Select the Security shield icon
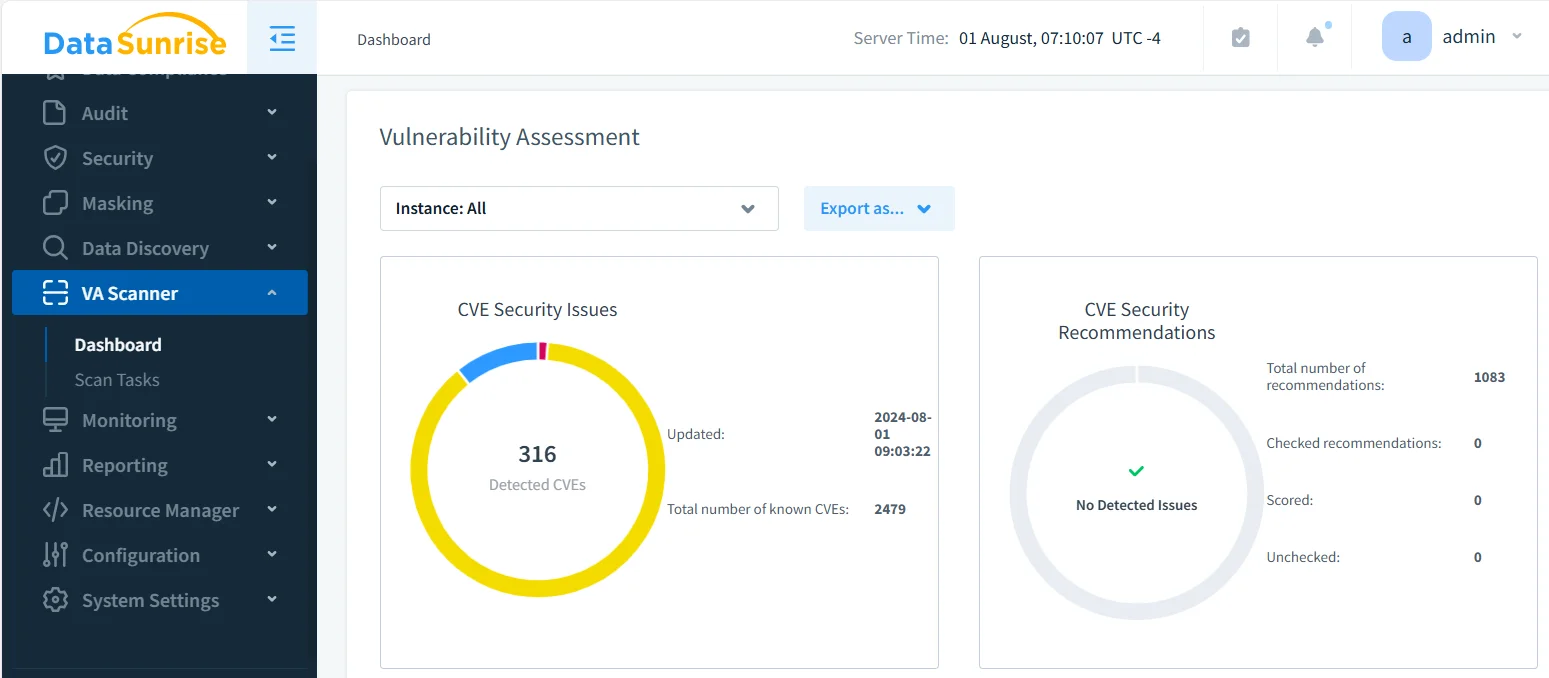This screenshot has height=678, width=1549. pos(54,157)
